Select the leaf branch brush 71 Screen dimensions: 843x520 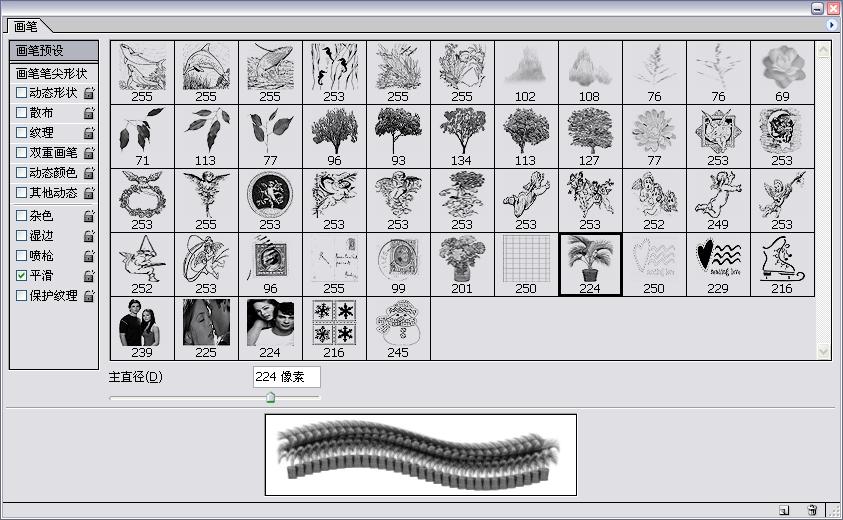point(142,137)
